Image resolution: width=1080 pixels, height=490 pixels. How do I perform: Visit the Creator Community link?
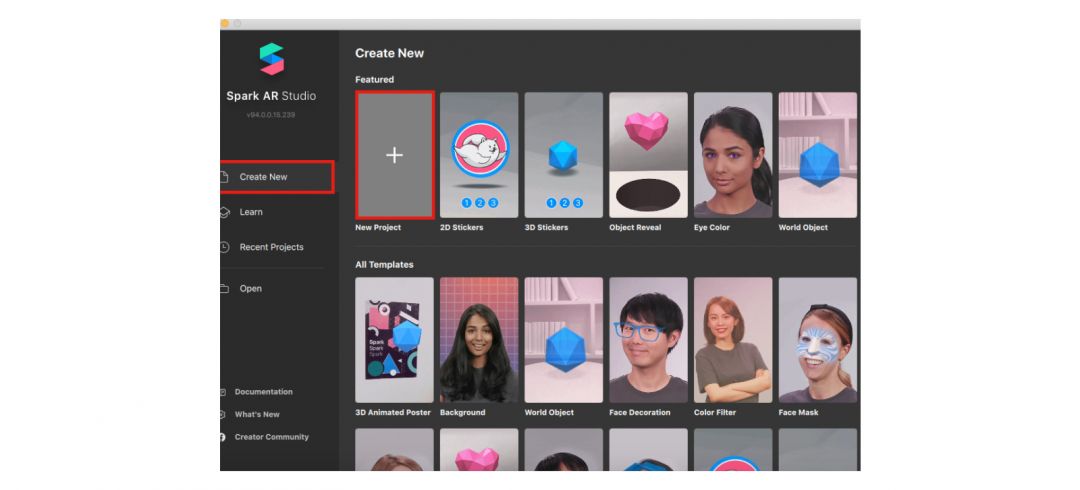[271, 437]
